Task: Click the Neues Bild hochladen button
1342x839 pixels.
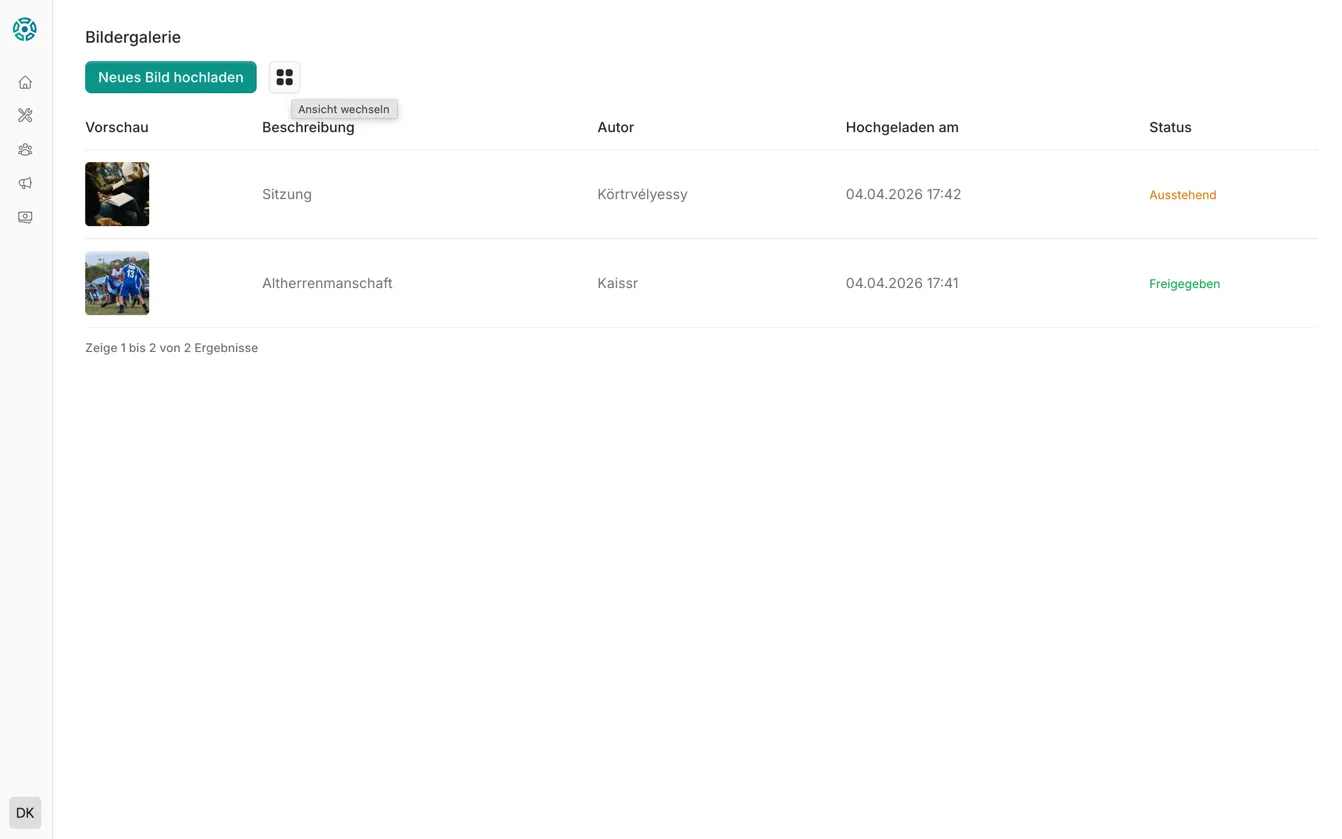Action: [170, 77]
